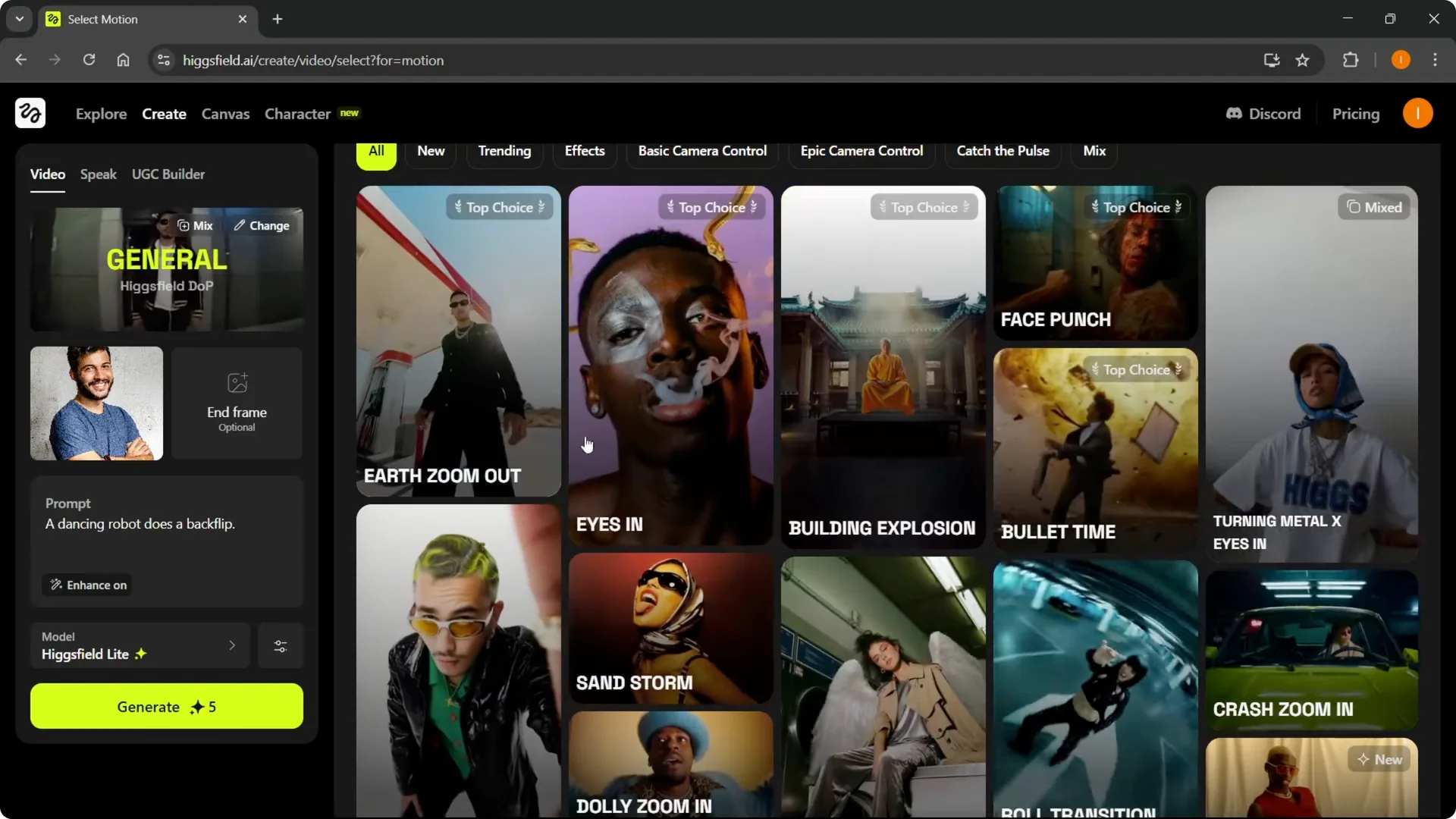Click the End frame image upload icon
This screenshot has width=1456, height=819.
[x=236, y=383]
